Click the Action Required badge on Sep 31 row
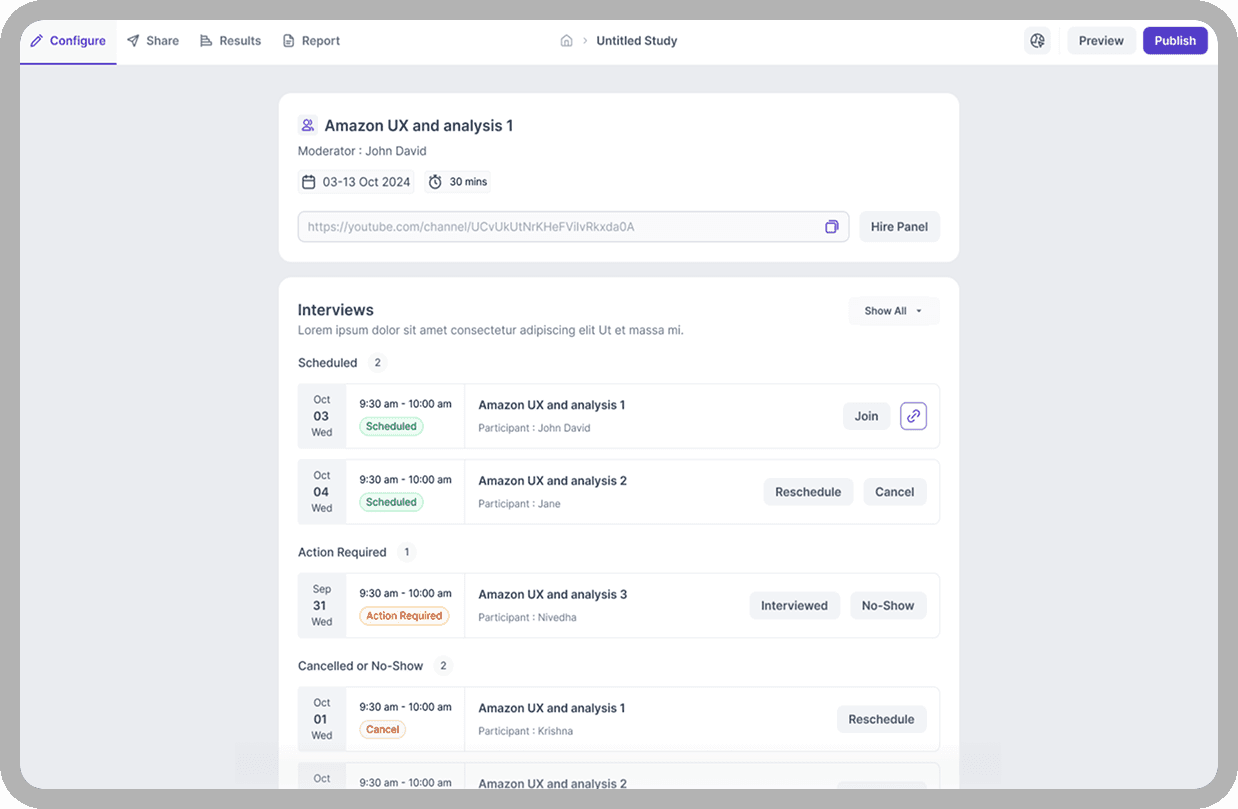The height and width of the screenshot is (809, 1238). pos(404,616)
